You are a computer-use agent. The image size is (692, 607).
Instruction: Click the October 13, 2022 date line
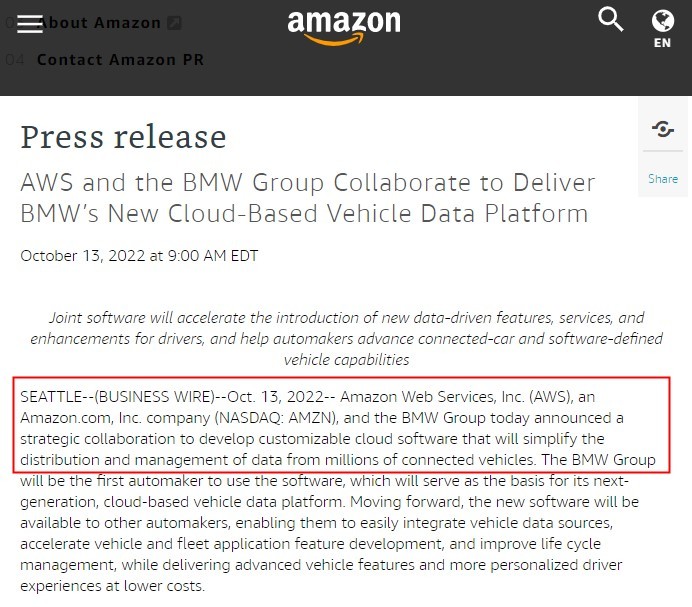(x=139, y=256)
